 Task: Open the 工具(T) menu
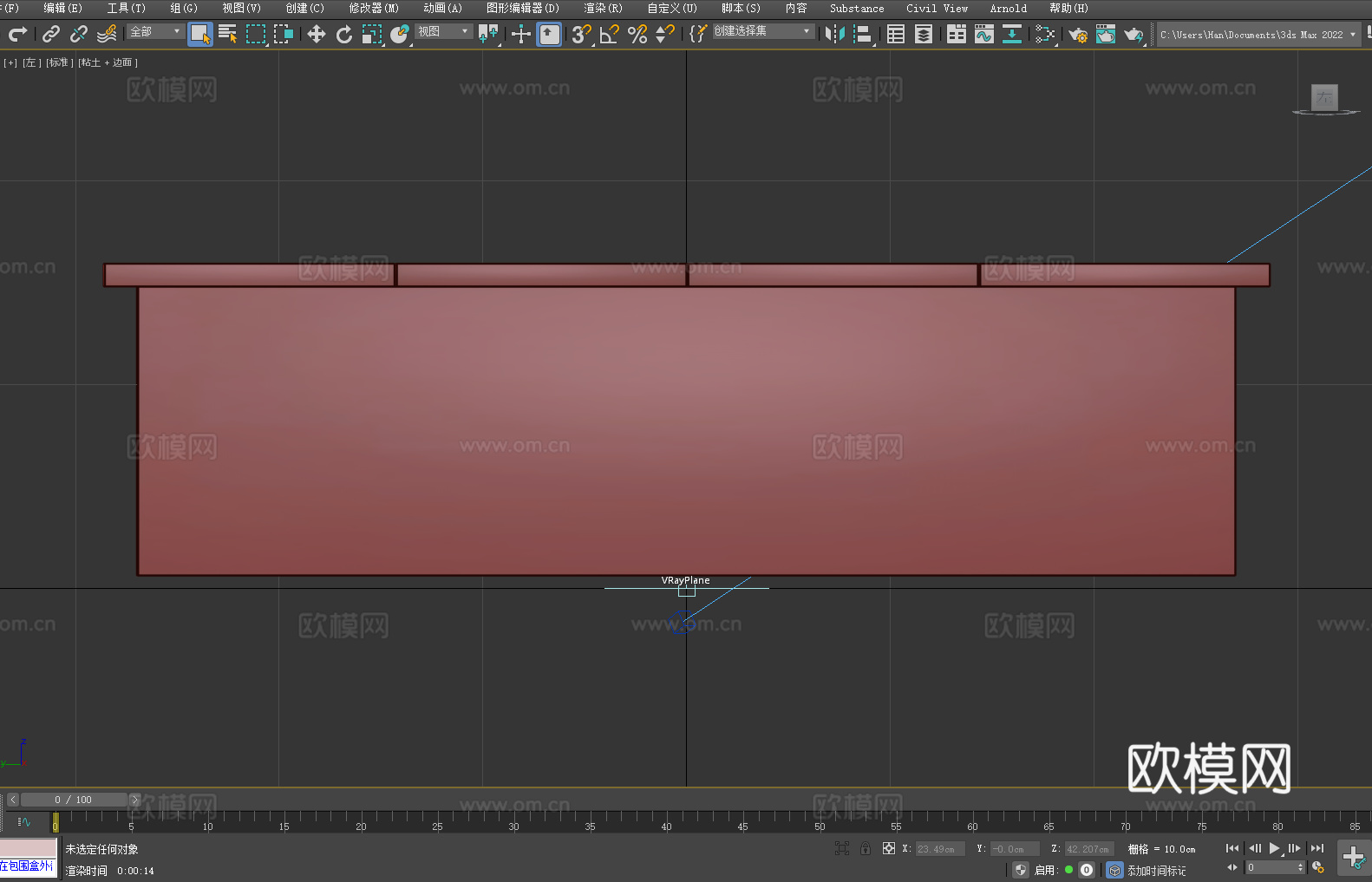pyautogui.click(x=127, y=8)
